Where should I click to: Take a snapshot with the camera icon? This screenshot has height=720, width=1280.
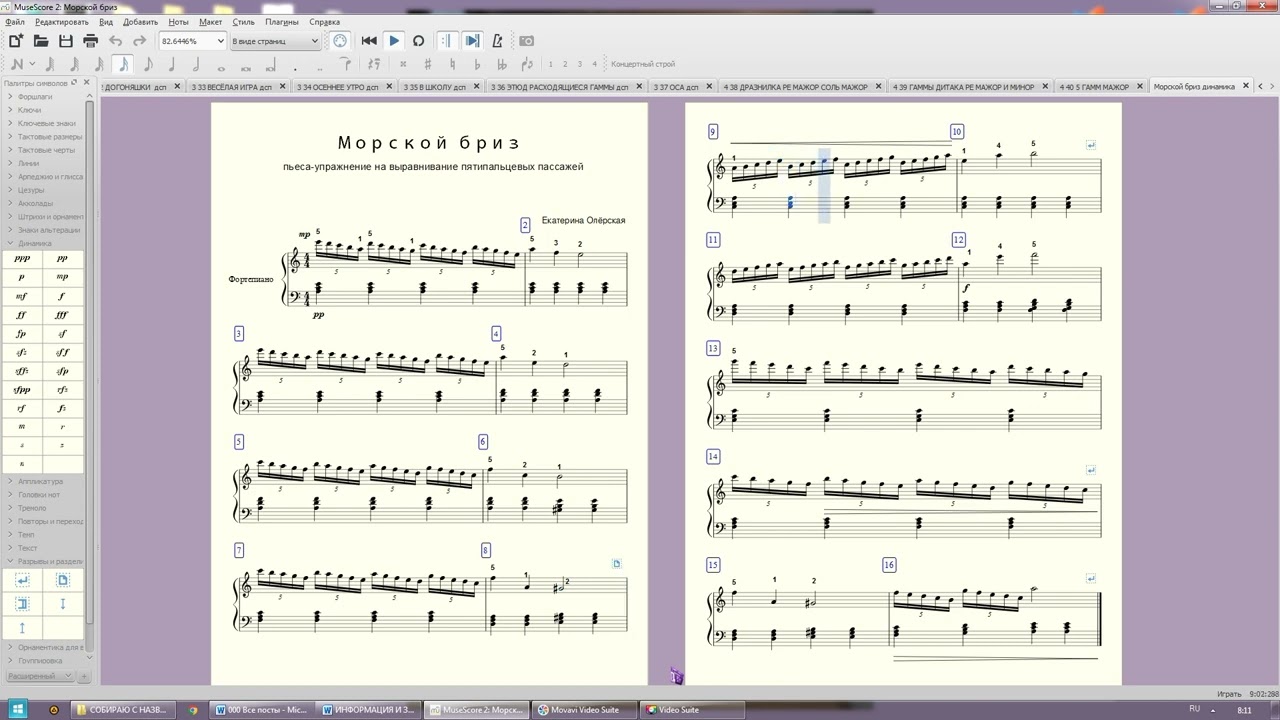pos(527,41)
